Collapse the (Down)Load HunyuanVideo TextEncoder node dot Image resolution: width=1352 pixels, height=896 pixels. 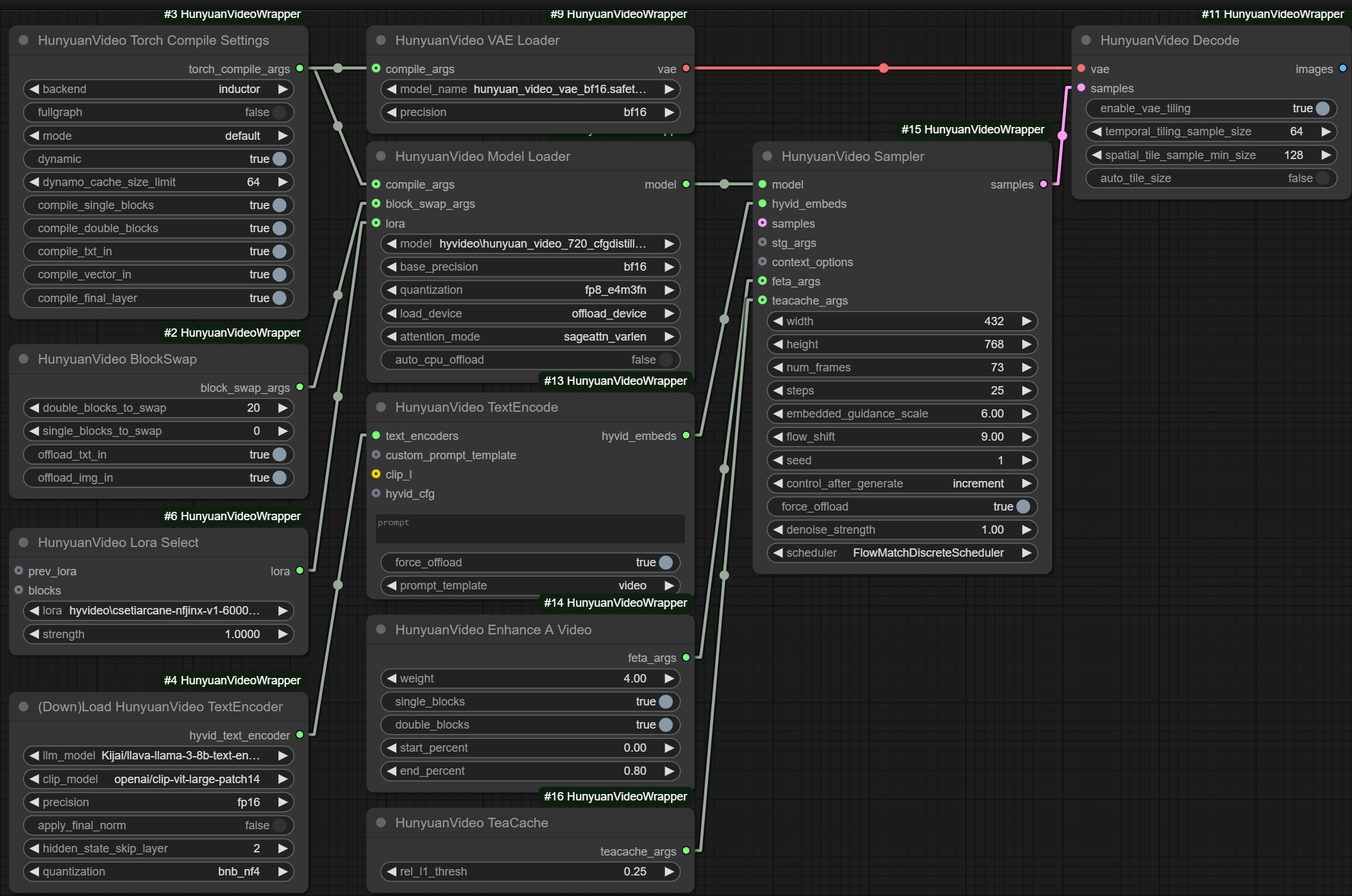click(24, 706)
